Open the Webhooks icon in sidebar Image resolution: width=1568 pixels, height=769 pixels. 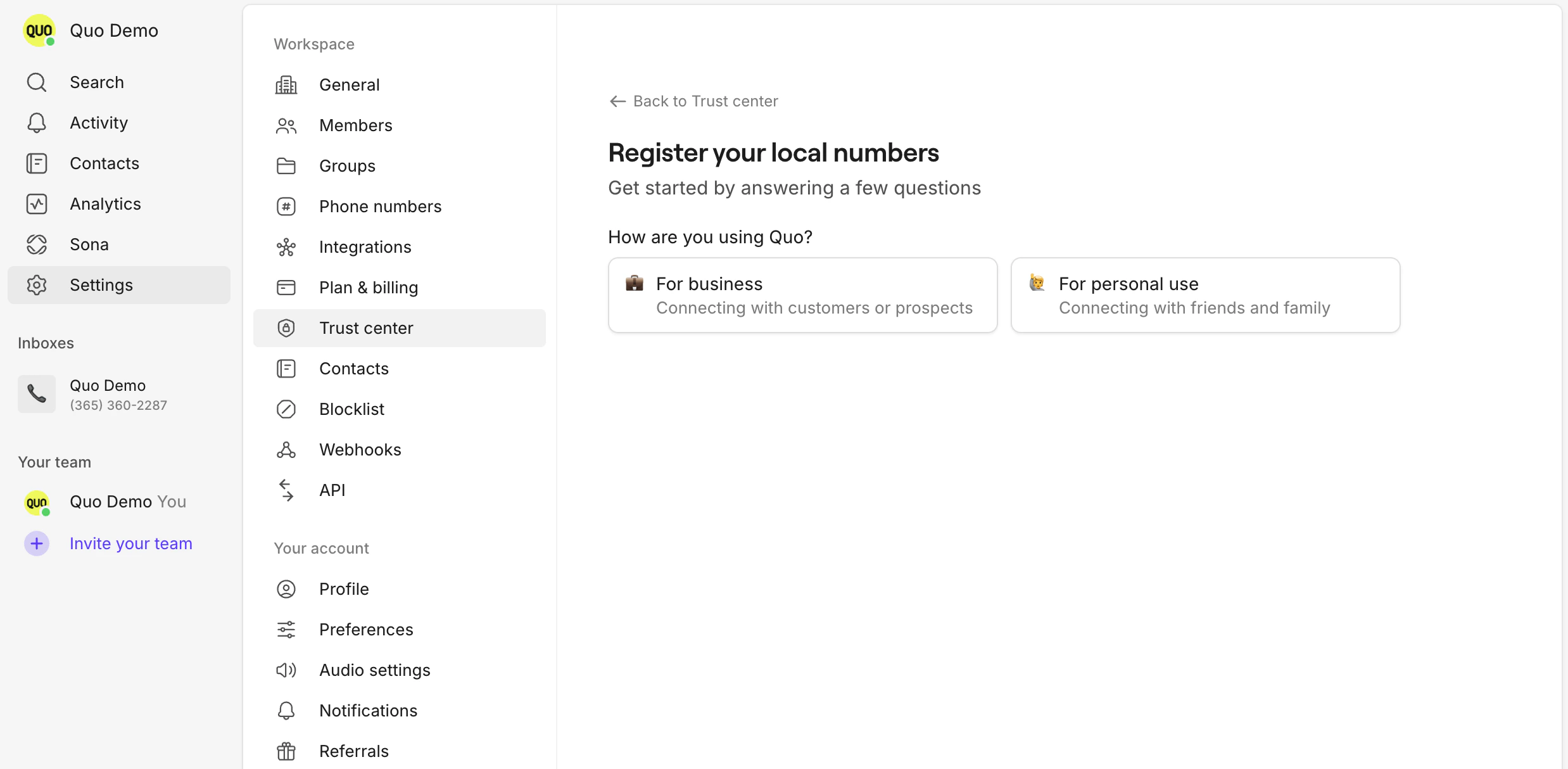coord(286,449)
